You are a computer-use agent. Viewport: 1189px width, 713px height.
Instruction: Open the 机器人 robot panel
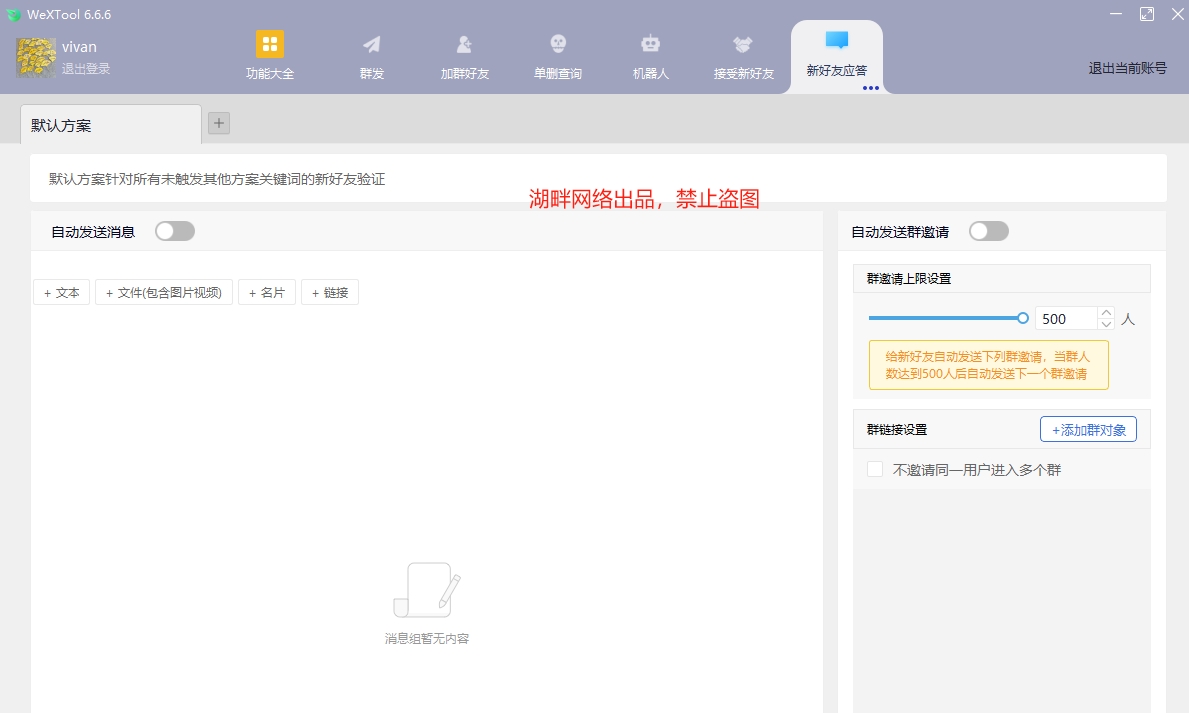650,55
